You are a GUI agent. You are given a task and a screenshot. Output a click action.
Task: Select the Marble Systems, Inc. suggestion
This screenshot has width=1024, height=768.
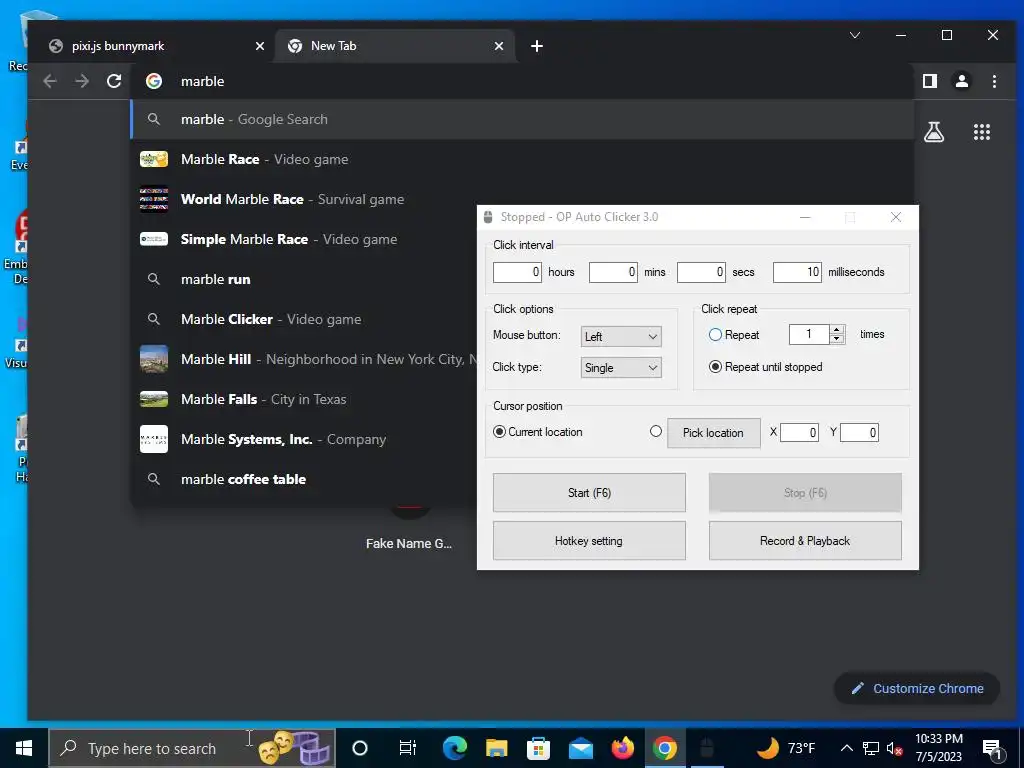coord(304,439)
